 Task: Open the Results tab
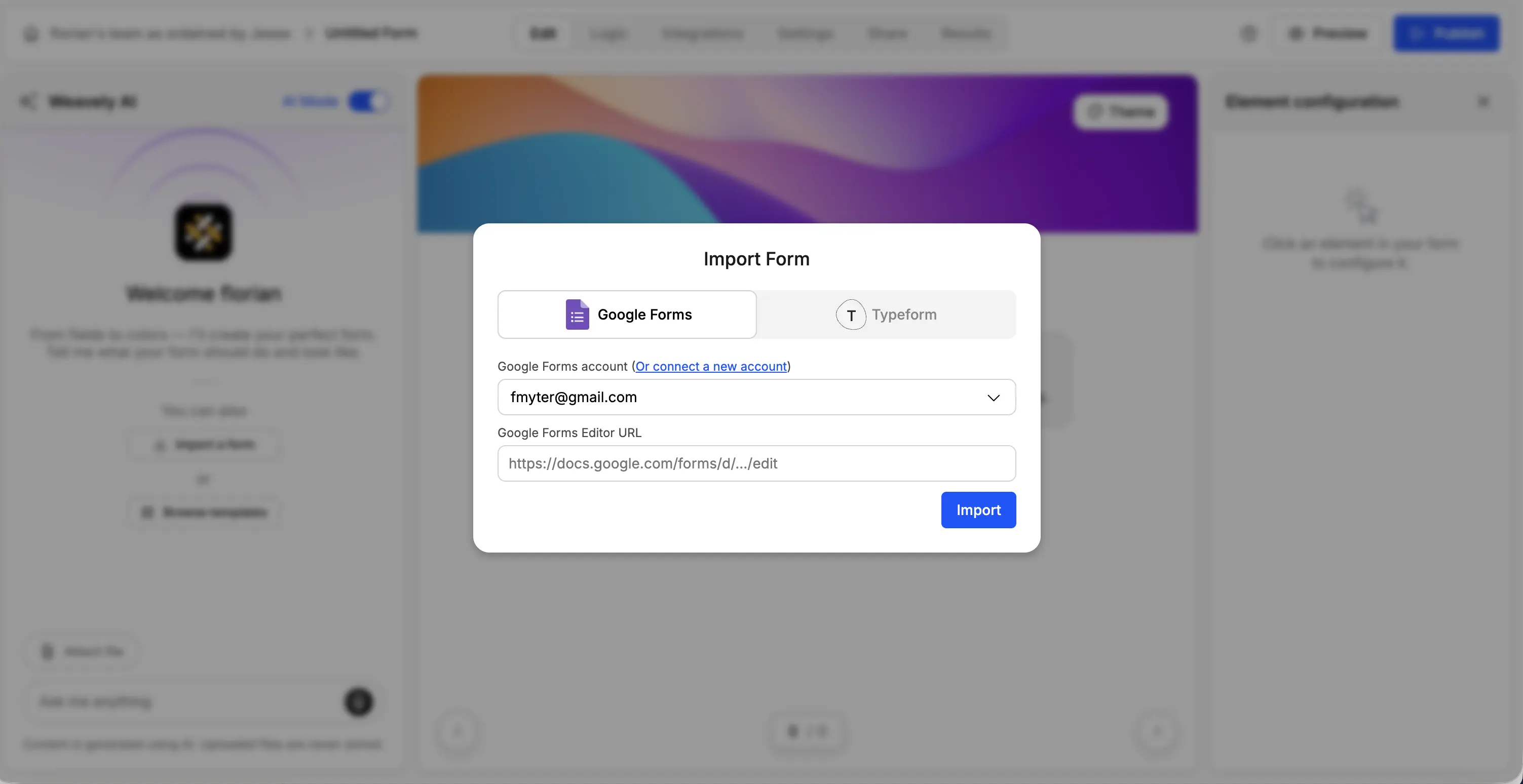tap(965, 33)
